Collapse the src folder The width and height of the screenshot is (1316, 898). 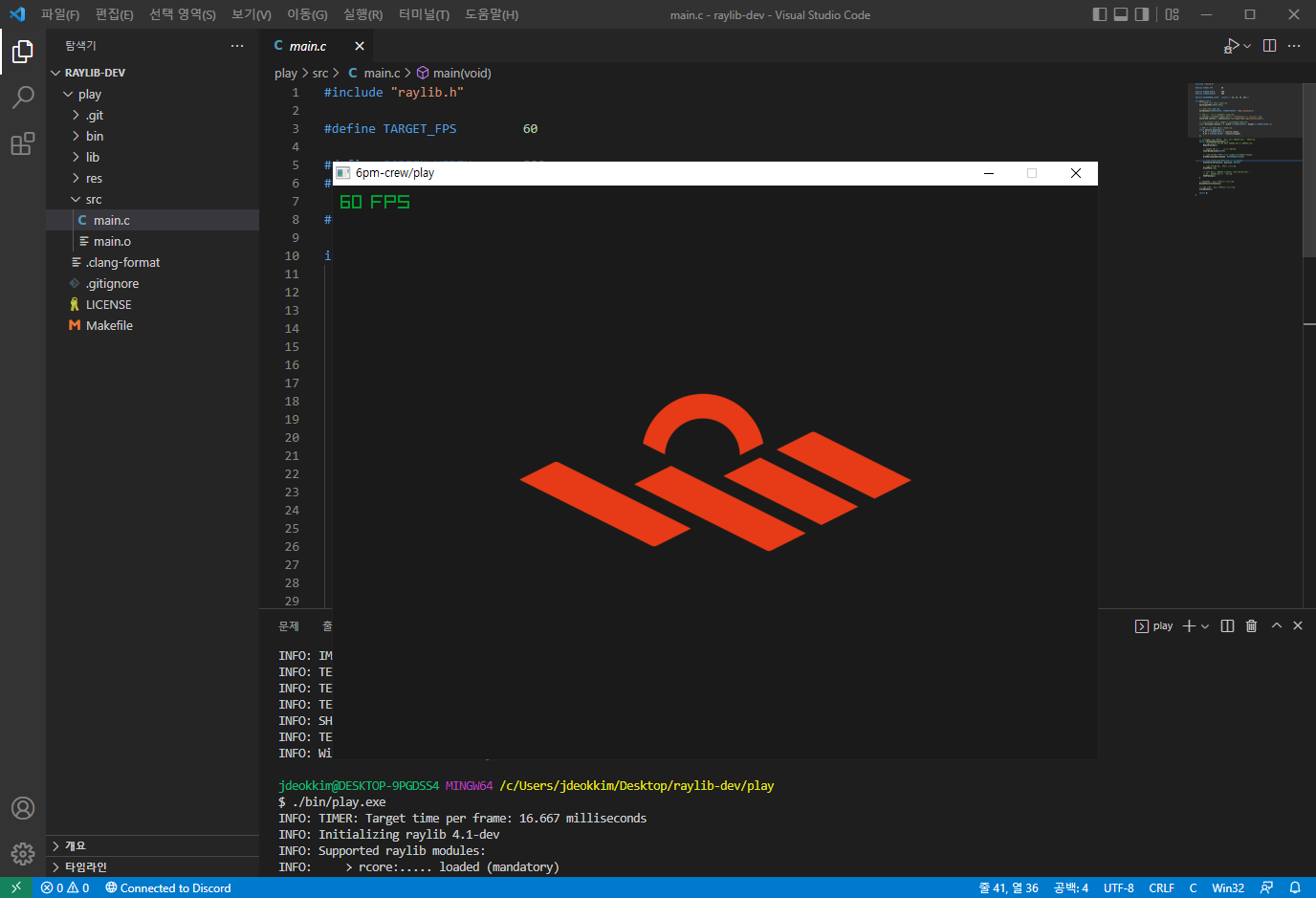(153, 199)
